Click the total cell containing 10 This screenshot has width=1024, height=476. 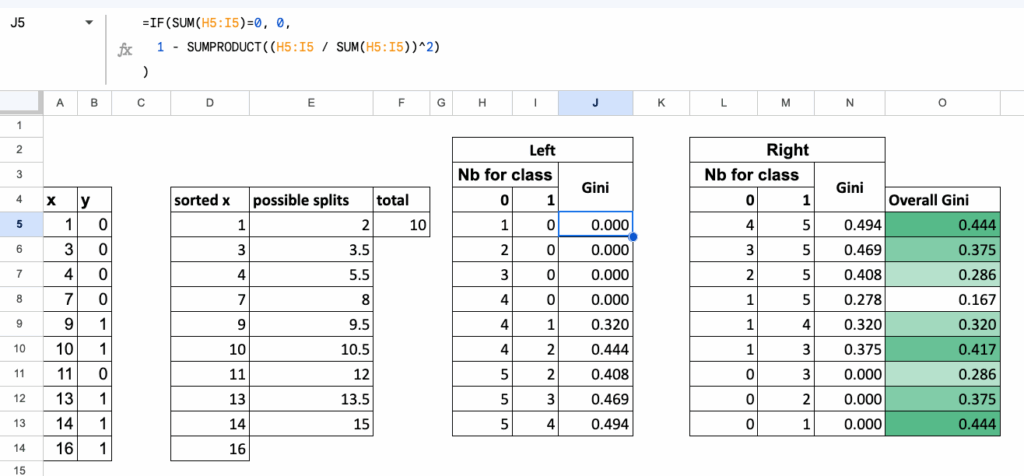click(401, 226)
